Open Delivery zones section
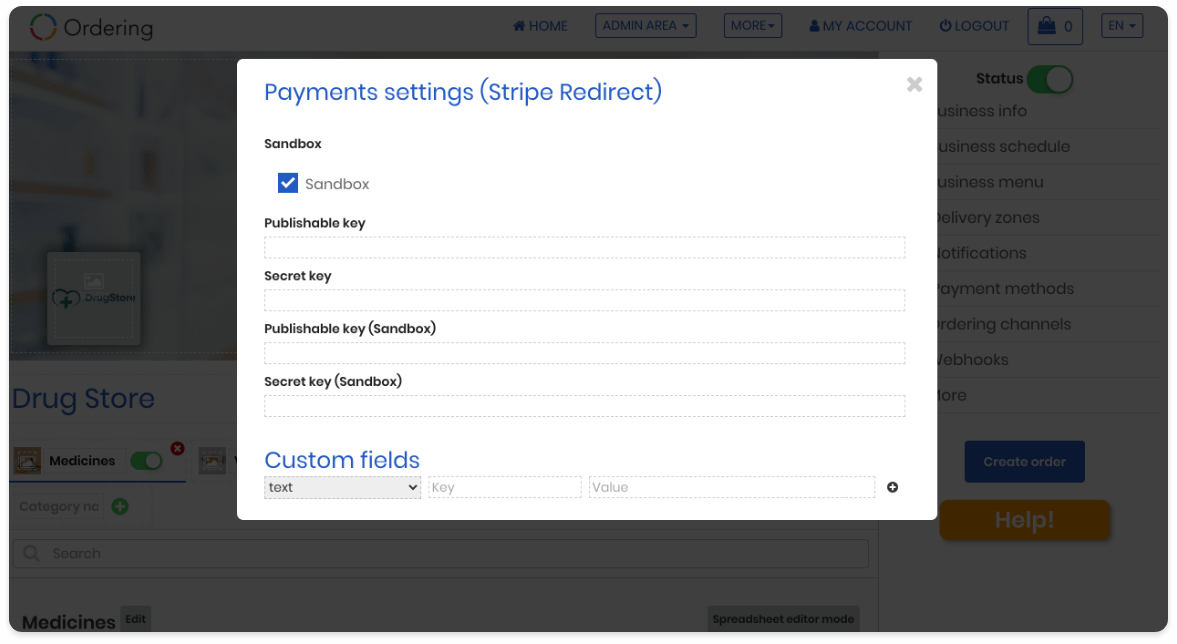The width and height of the screenshot is (1177, 644). tap(988, 218)
